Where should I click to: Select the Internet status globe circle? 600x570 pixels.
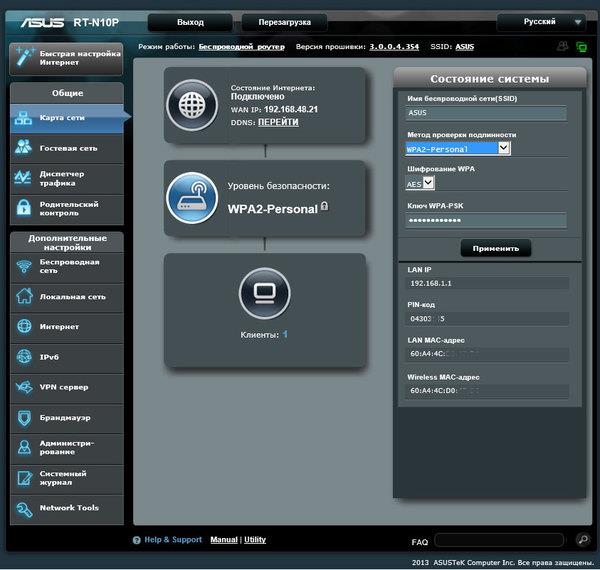(192, 105)
